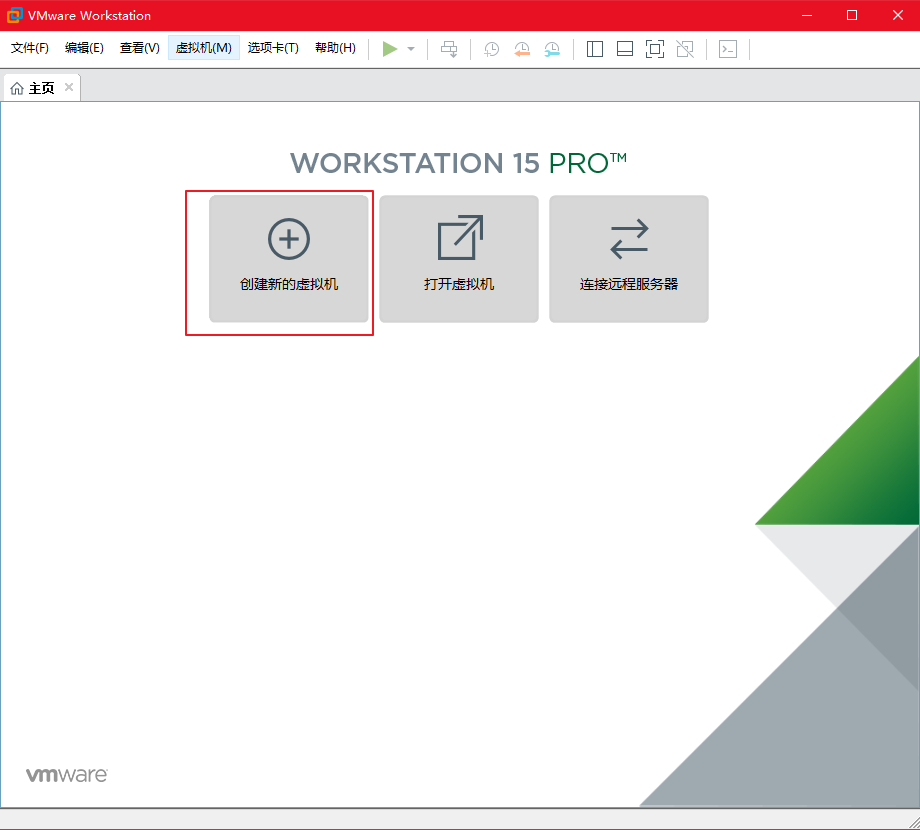Close the 主页 tab
This screenshot has width=920, height=830.
[69, 87]
